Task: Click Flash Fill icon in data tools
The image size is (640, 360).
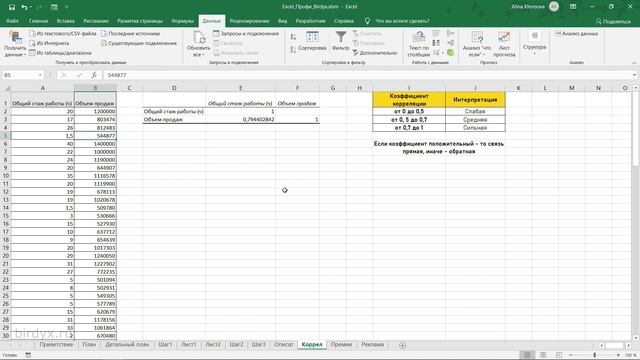Action: pyautogui.click(x=436, y=33)
